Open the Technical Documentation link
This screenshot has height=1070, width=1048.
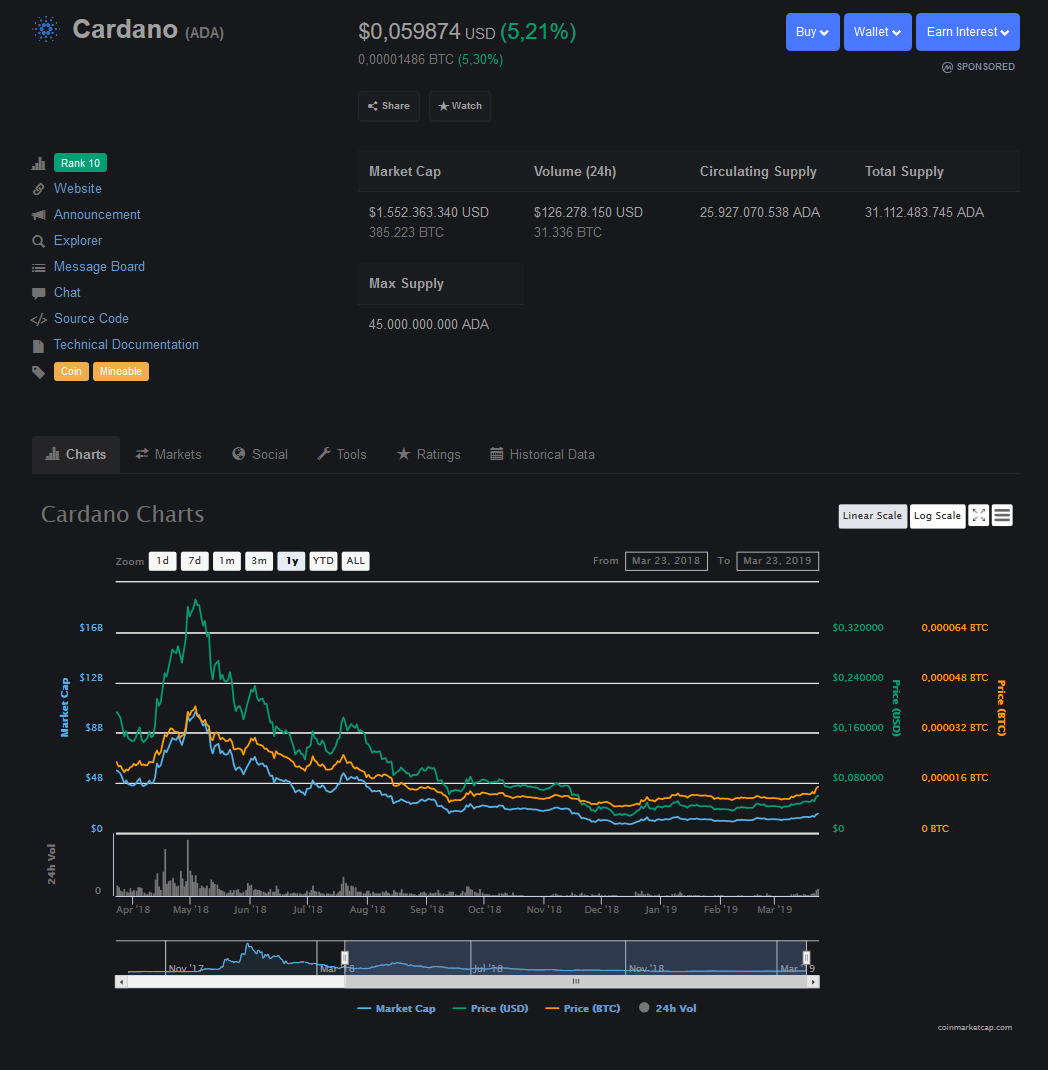[x=126, y=344]
